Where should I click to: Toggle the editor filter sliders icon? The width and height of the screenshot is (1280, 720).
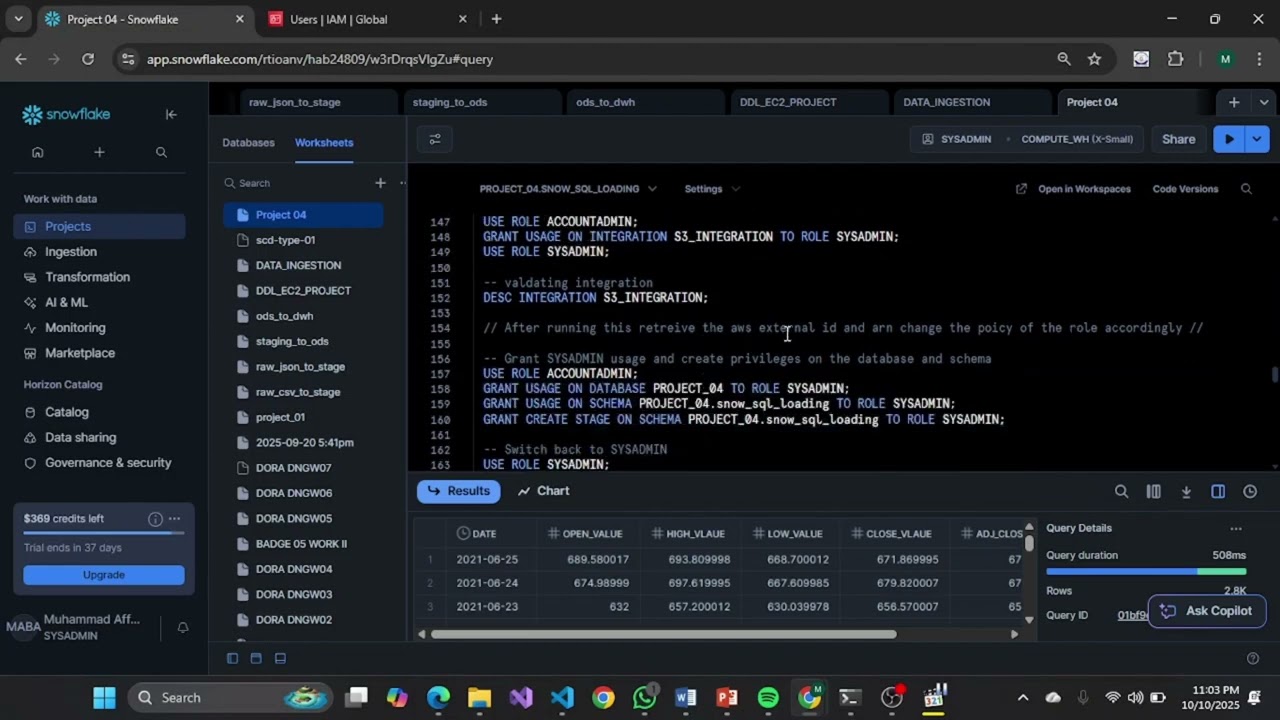point(435,139)
